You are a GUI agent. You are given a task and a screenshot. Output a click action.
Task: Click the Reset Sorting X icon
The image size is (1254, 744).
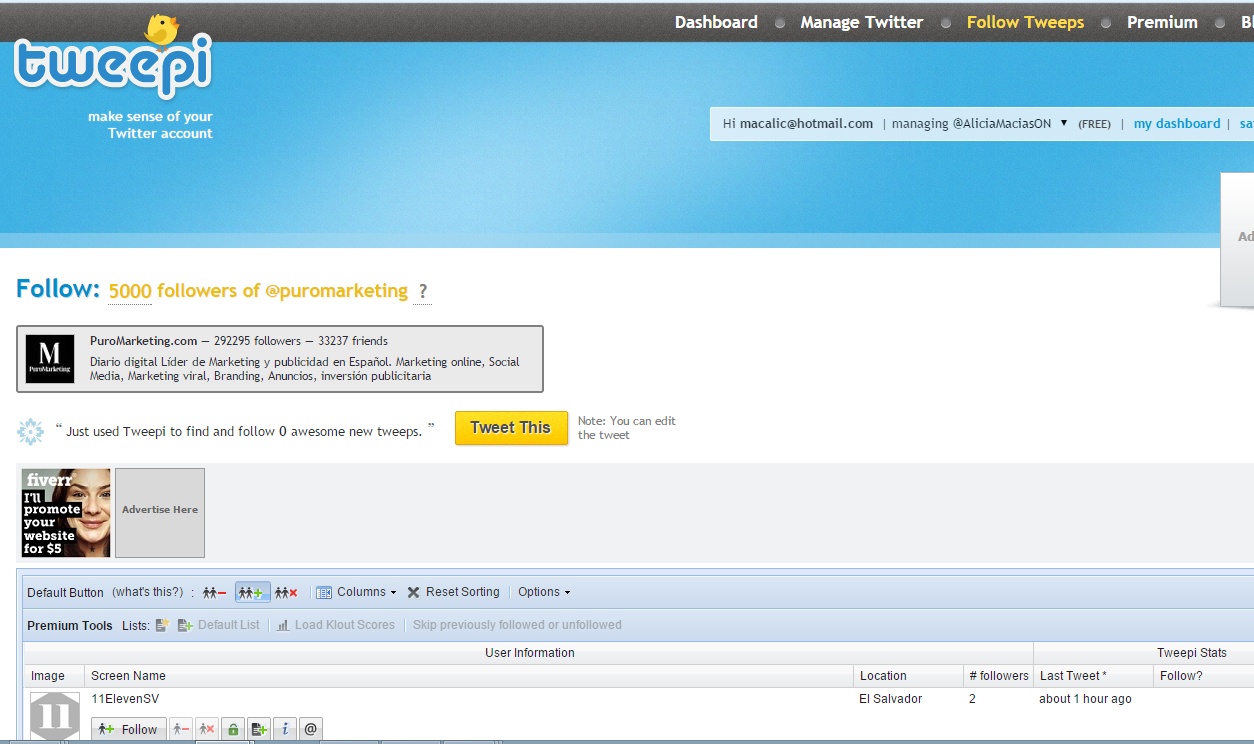pyautogui.click(x=414, y=592)
